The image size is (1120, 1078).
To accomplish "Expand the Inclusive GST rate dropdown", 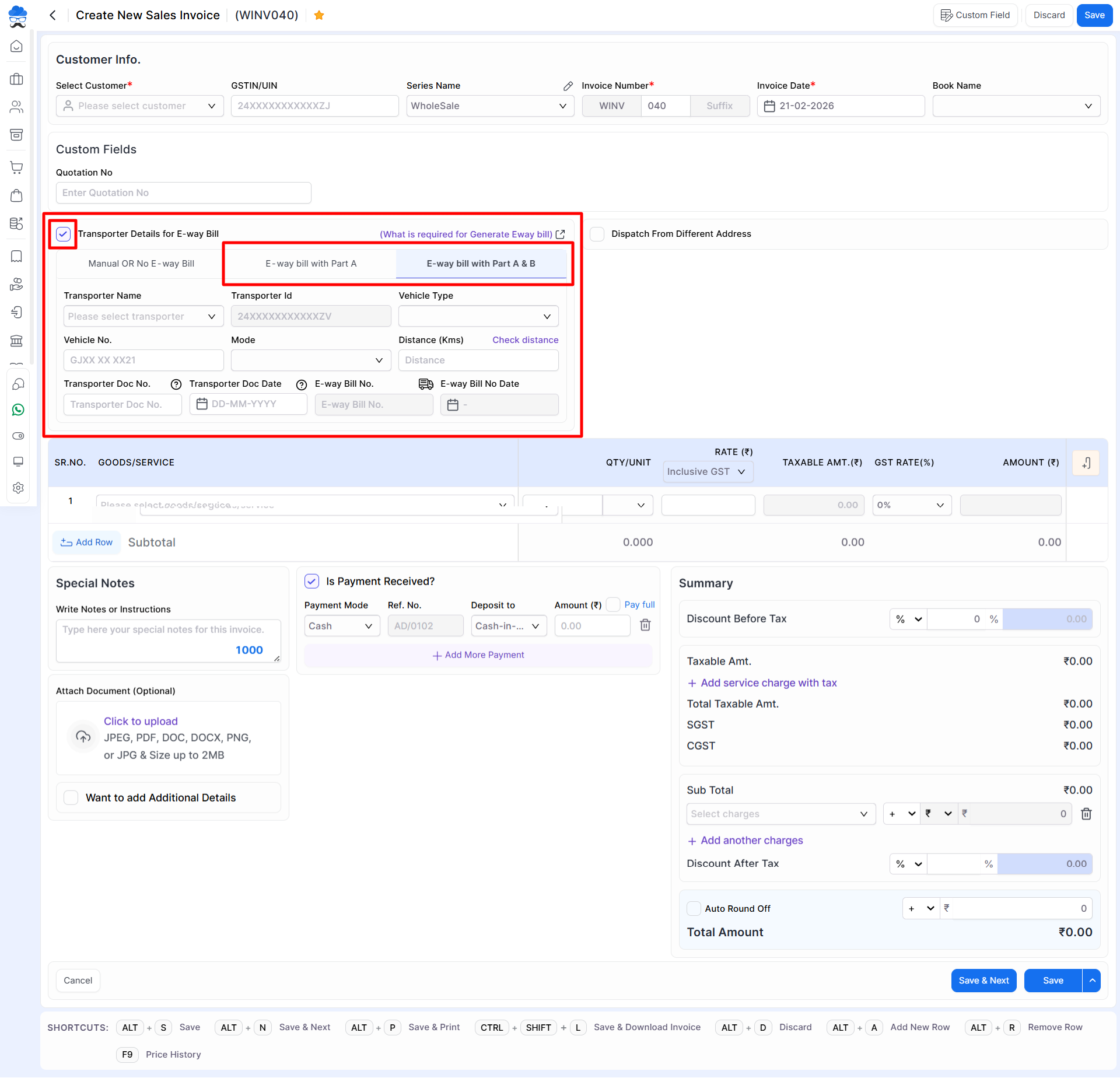I will pos(707,471).
